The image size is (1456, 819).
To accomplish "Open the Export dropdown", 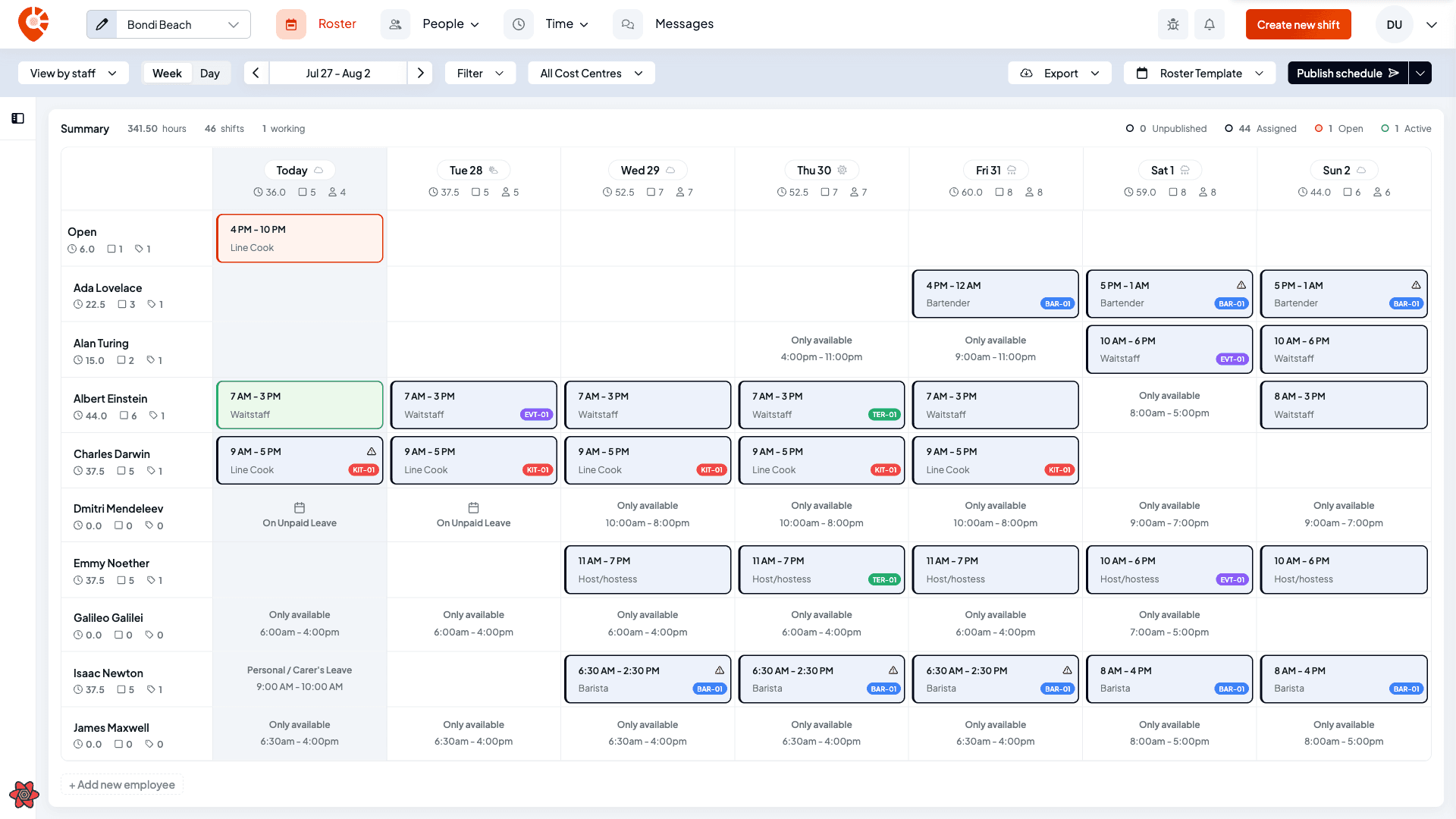I will pos(1059,73).
